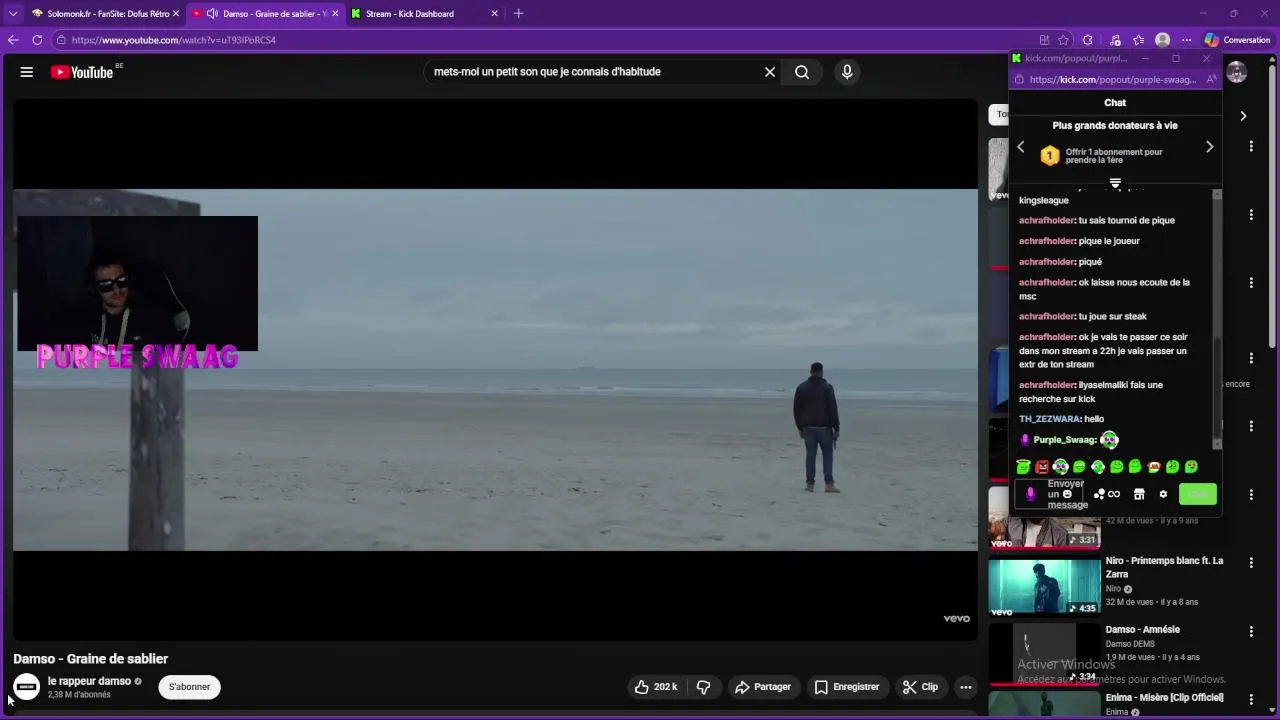
Task: Click the Kick popout site lock icon
Action: tap(1019, 79)
